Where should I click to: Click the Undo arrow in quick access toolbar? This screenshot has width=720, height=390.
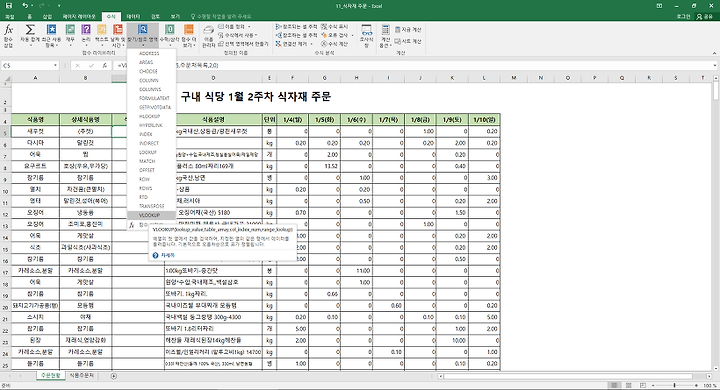[x=25, y=6]
